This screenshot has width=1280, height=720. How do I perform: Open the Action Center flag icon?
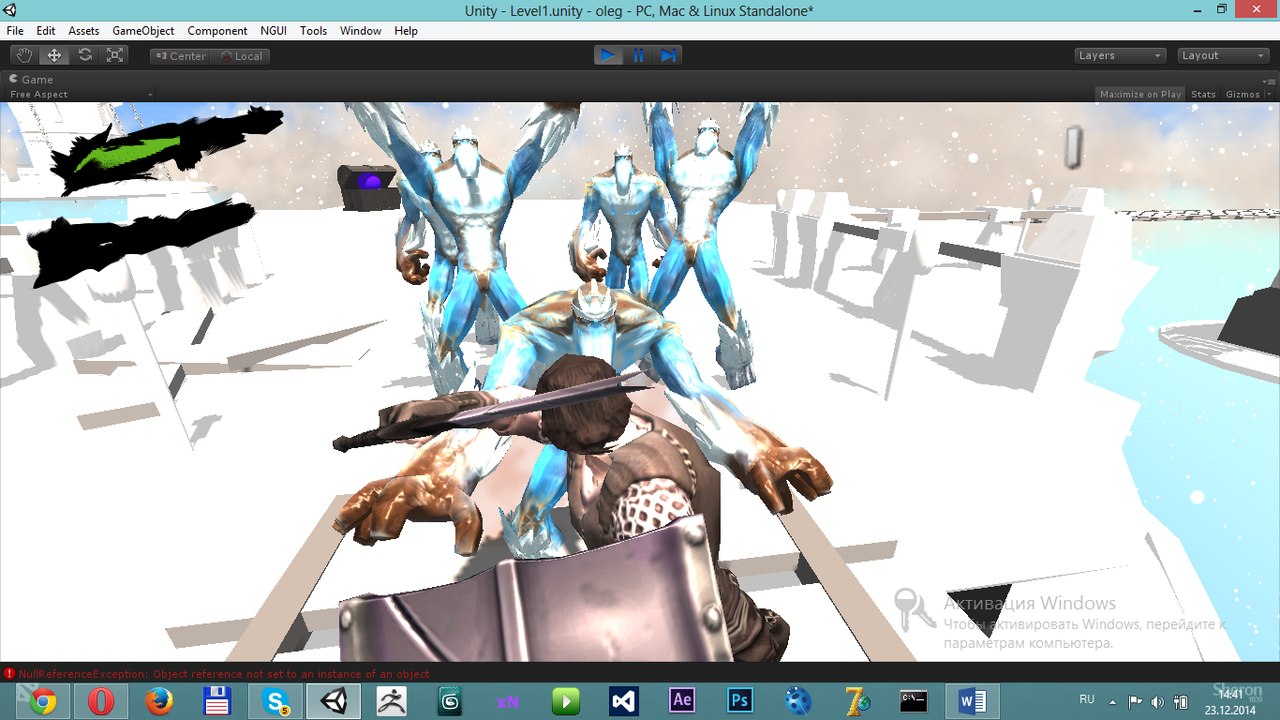pos(1136,701)
